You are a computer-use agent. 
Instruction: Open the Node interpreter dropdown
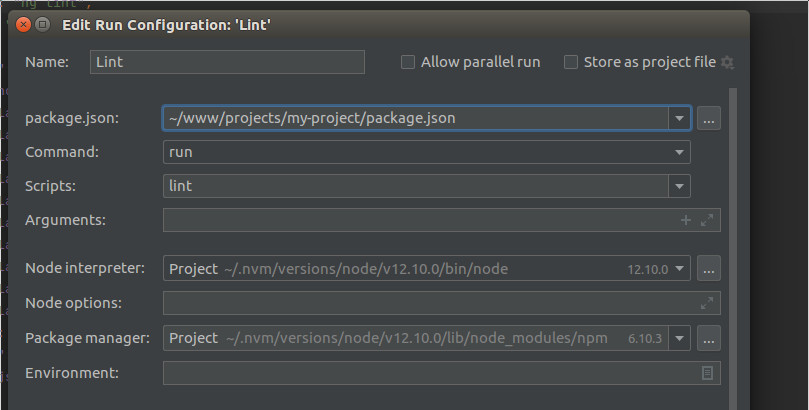679,269
